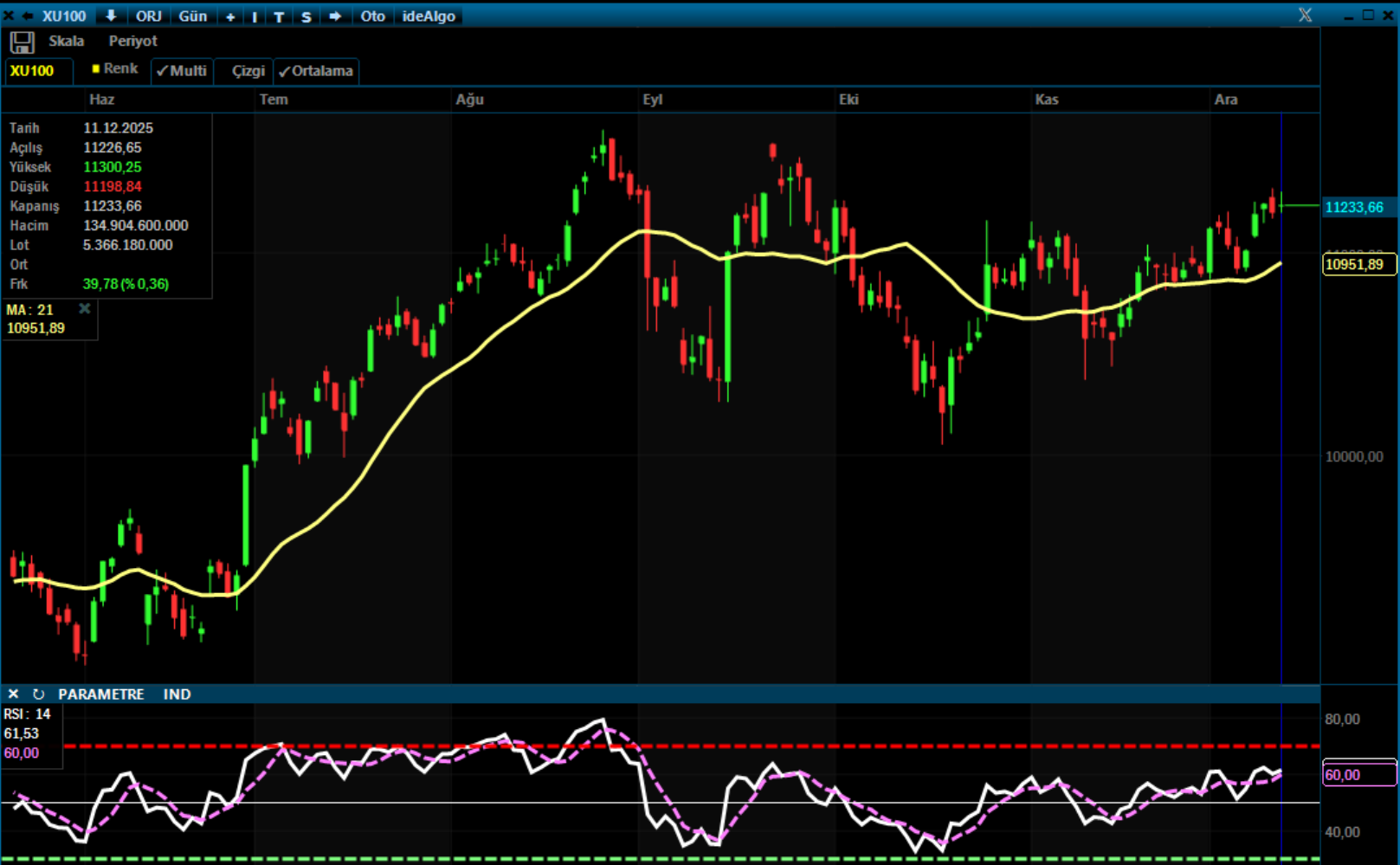
Task: Open the IND indicator menu
Action: [177, 694]
